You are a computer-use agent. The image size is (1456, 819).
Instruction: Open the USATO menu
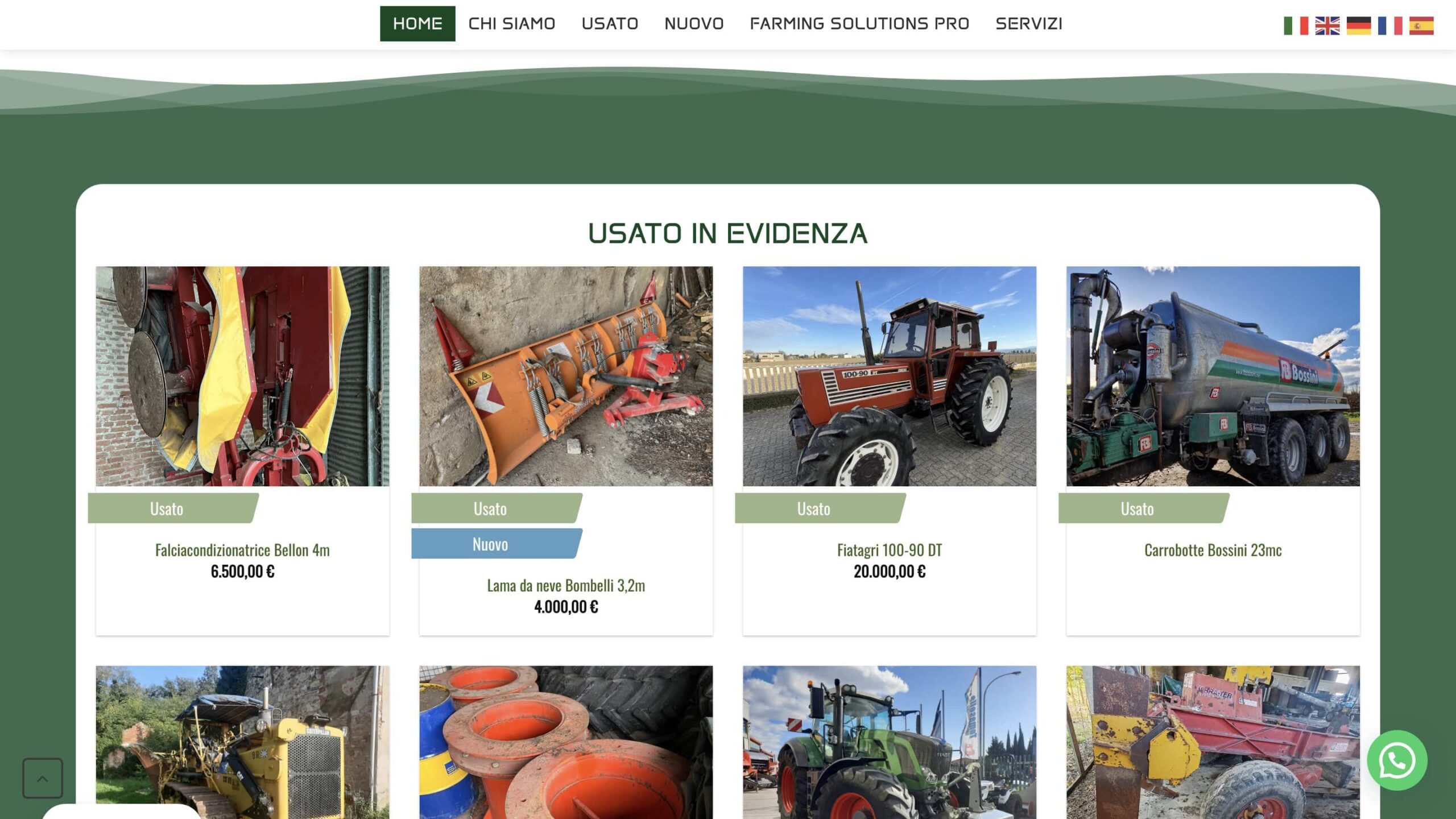coord(609,24)
